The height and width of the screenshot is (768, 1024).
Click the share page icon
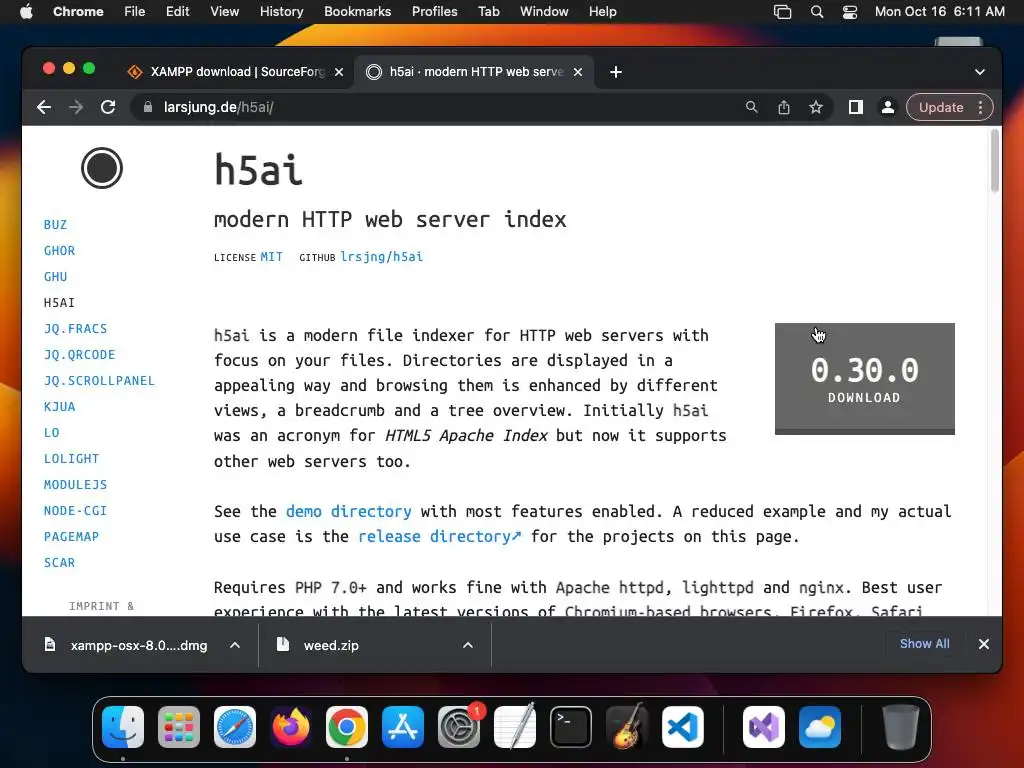784,107
